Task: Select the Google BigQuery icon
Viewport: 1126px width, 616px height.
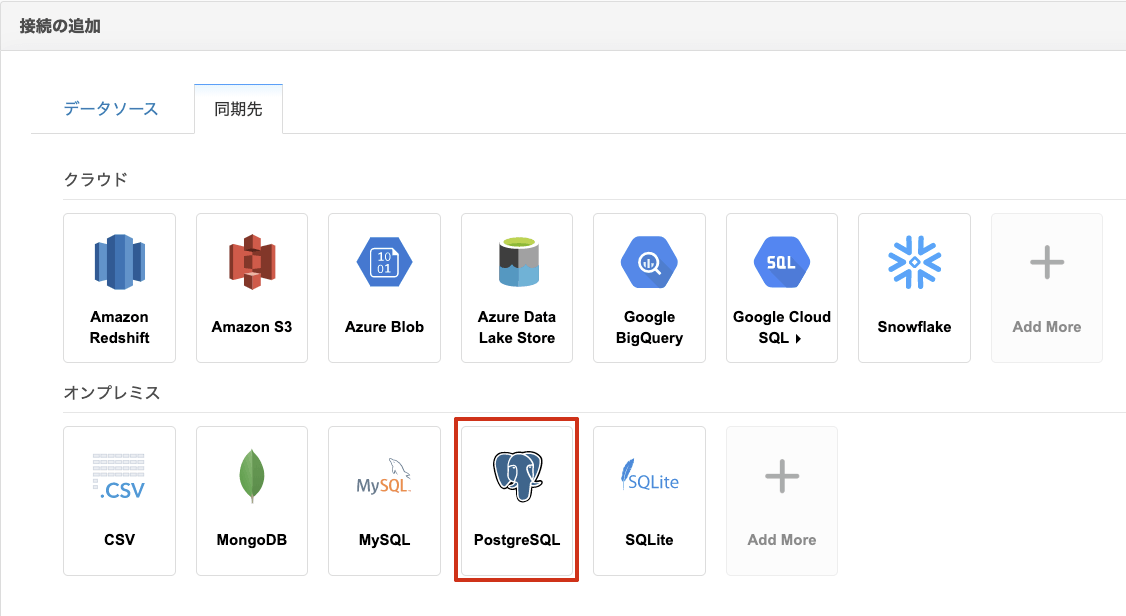Action: (649, 263)
